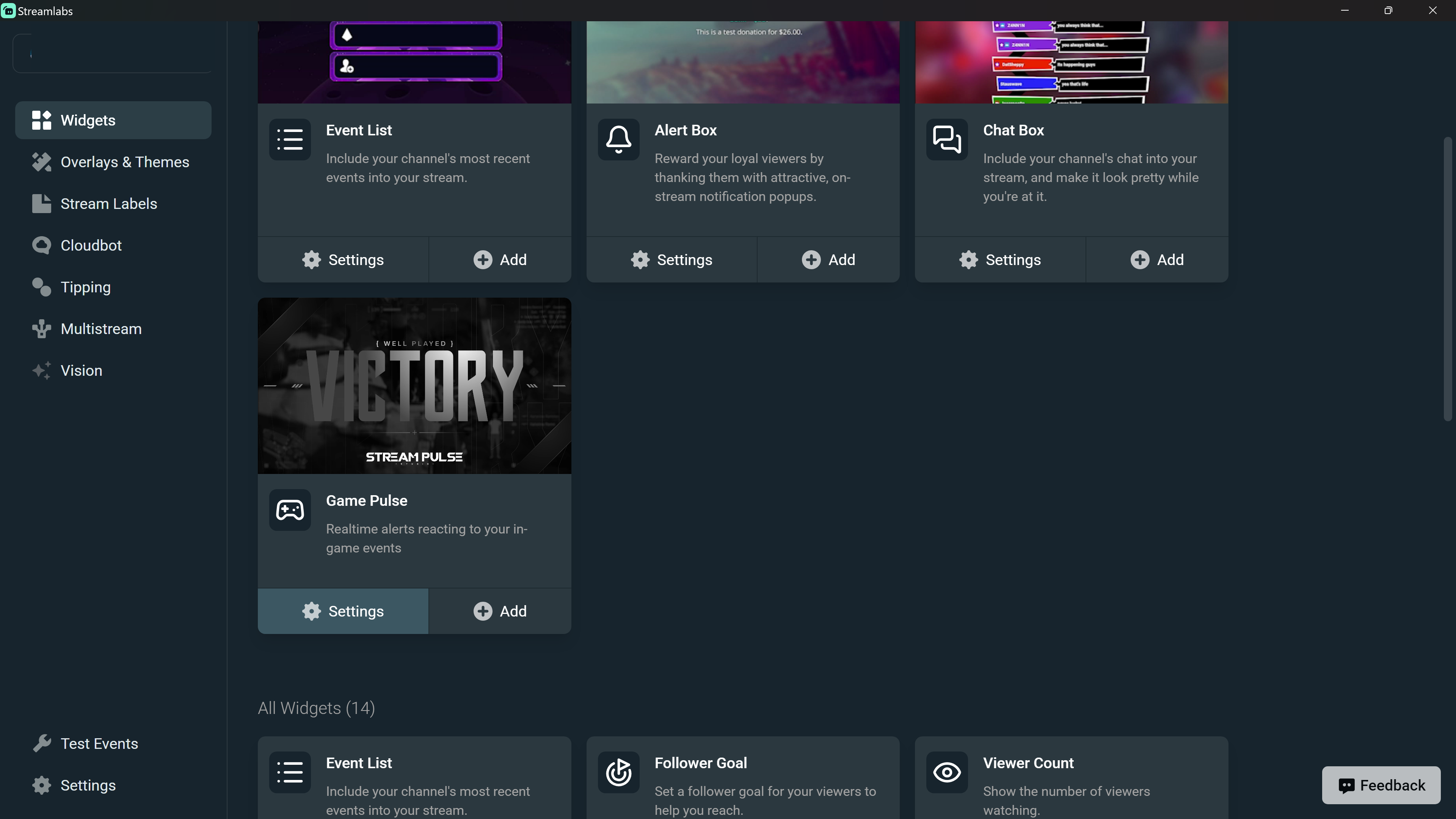Click the Feedback button
The height and width of the screenshot is (819, 1456).
(x=1381, y=785)
